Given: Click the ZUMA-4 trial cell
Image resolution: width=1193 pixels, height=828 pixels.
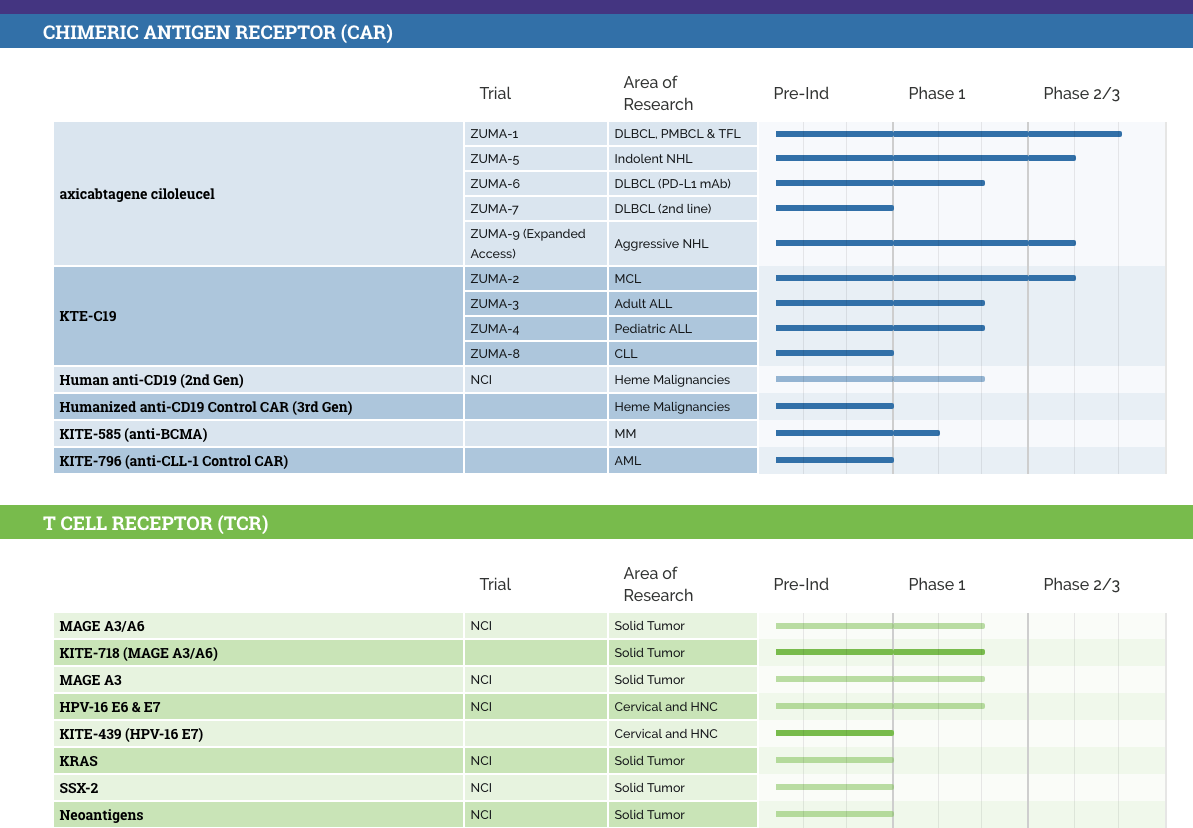Looking at the screenshot, I should (x=536, y=329).
